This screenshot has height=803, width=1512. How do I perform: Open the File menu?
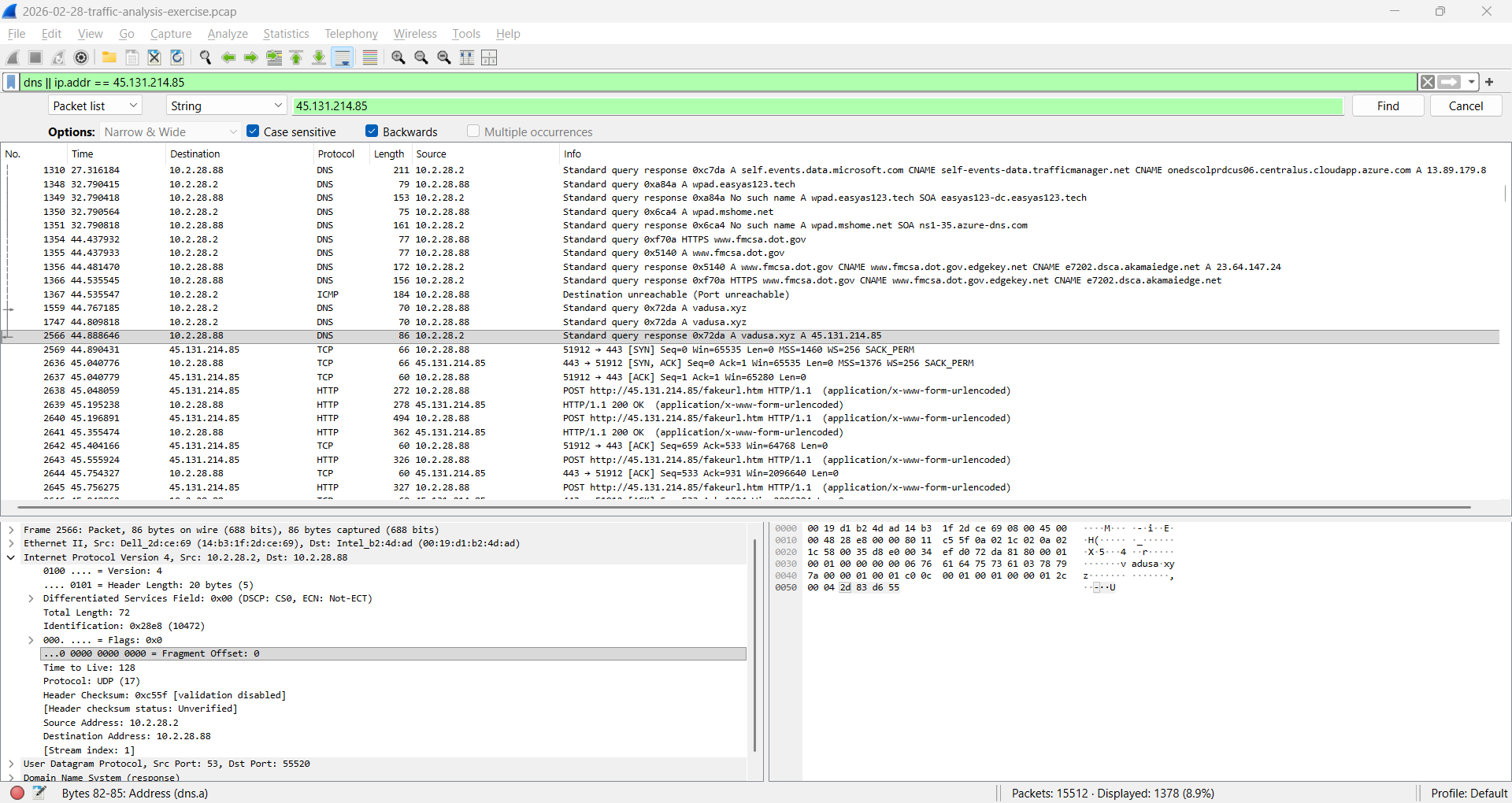(x=17, y=34)
